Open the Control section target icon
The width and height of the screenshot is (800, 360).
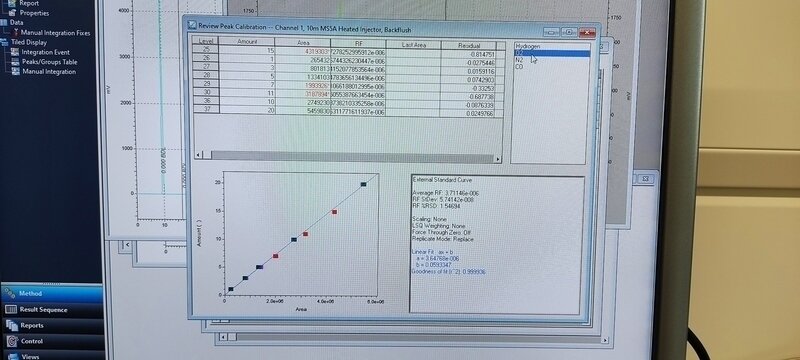coord(12,341)
